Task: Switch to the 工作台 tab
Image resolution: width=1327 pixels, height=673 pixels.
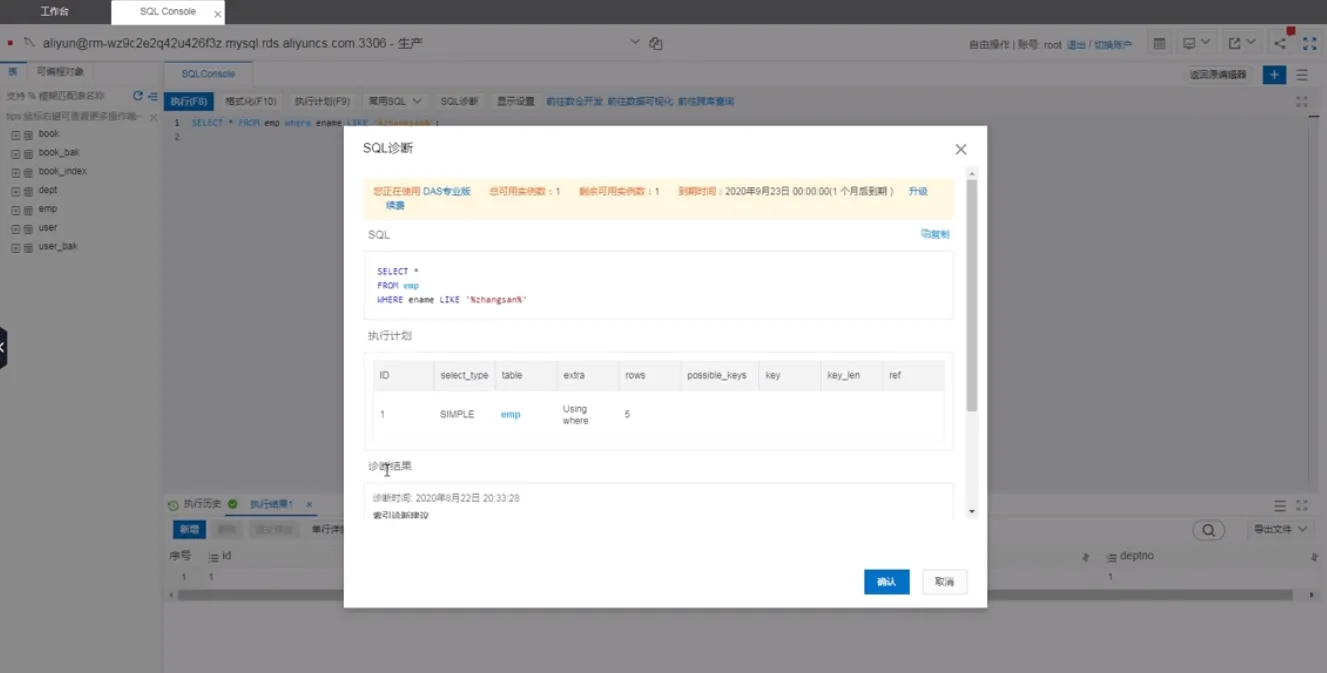Action: click(53, 12)
